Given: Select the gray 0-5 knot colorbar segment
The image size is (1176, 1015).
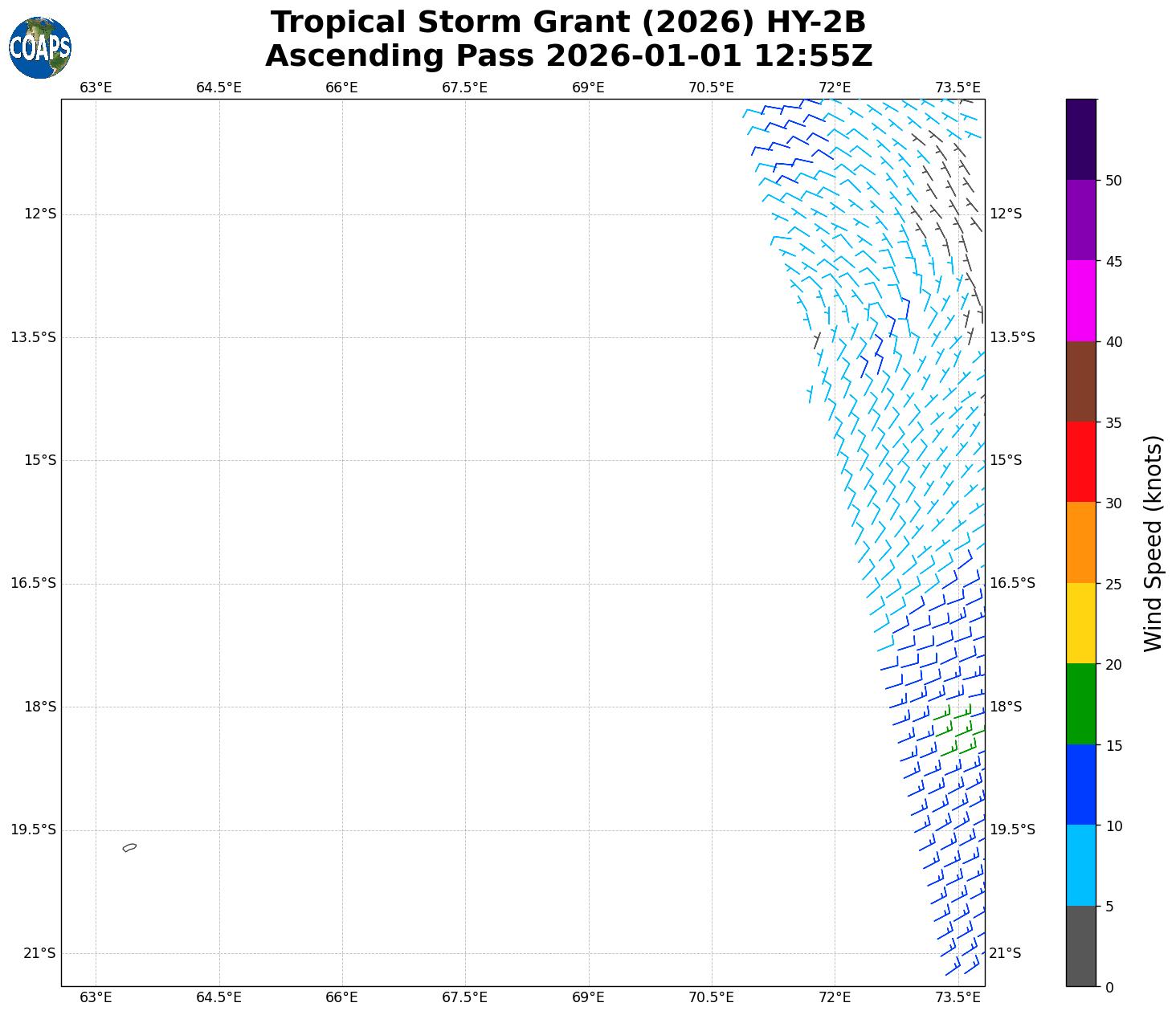Looking at the screenshot, I should tap(1080, 945).
